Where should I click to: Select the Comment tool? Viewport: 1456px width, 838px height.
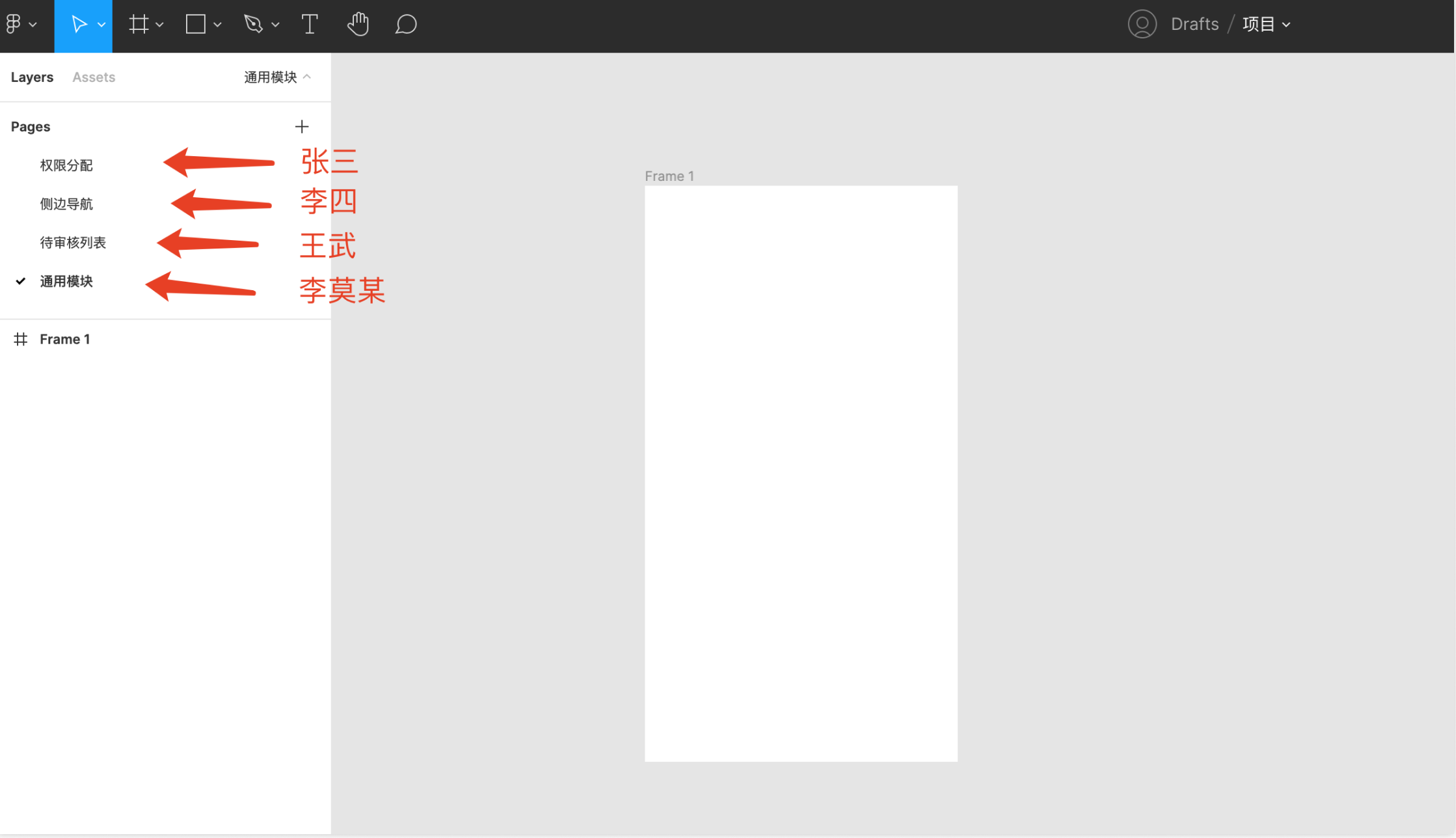point(406,25)
